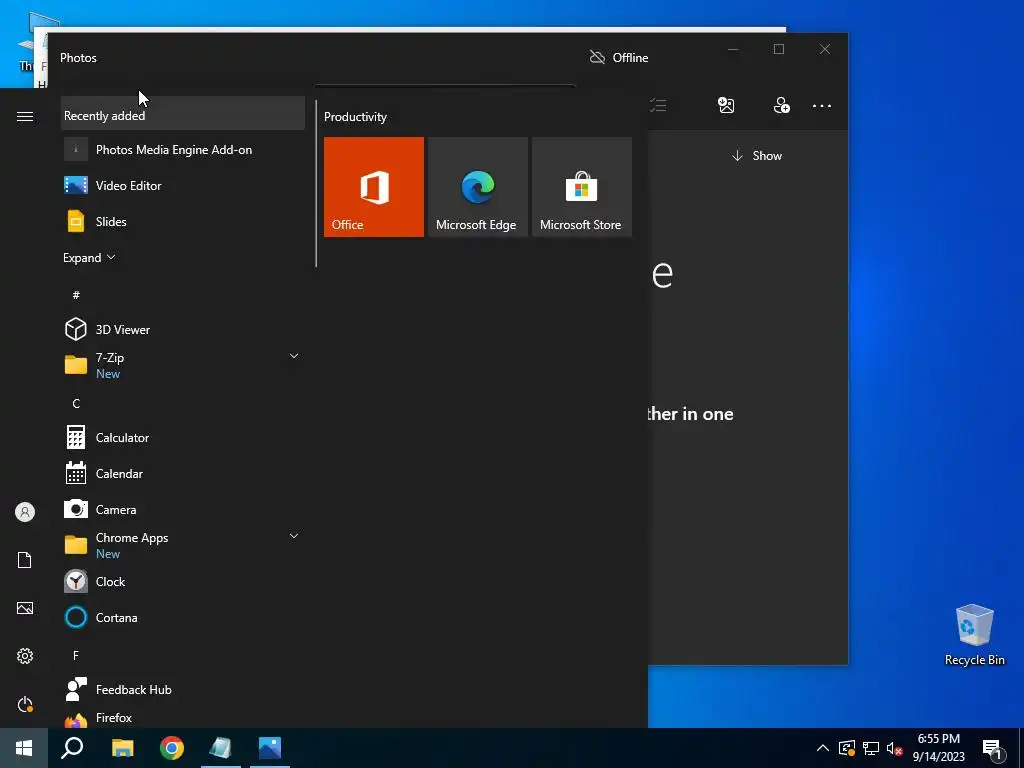The image size is (1024, 768).
Task: Open the Chrome Apps folder entry
Action: [183, 545]
